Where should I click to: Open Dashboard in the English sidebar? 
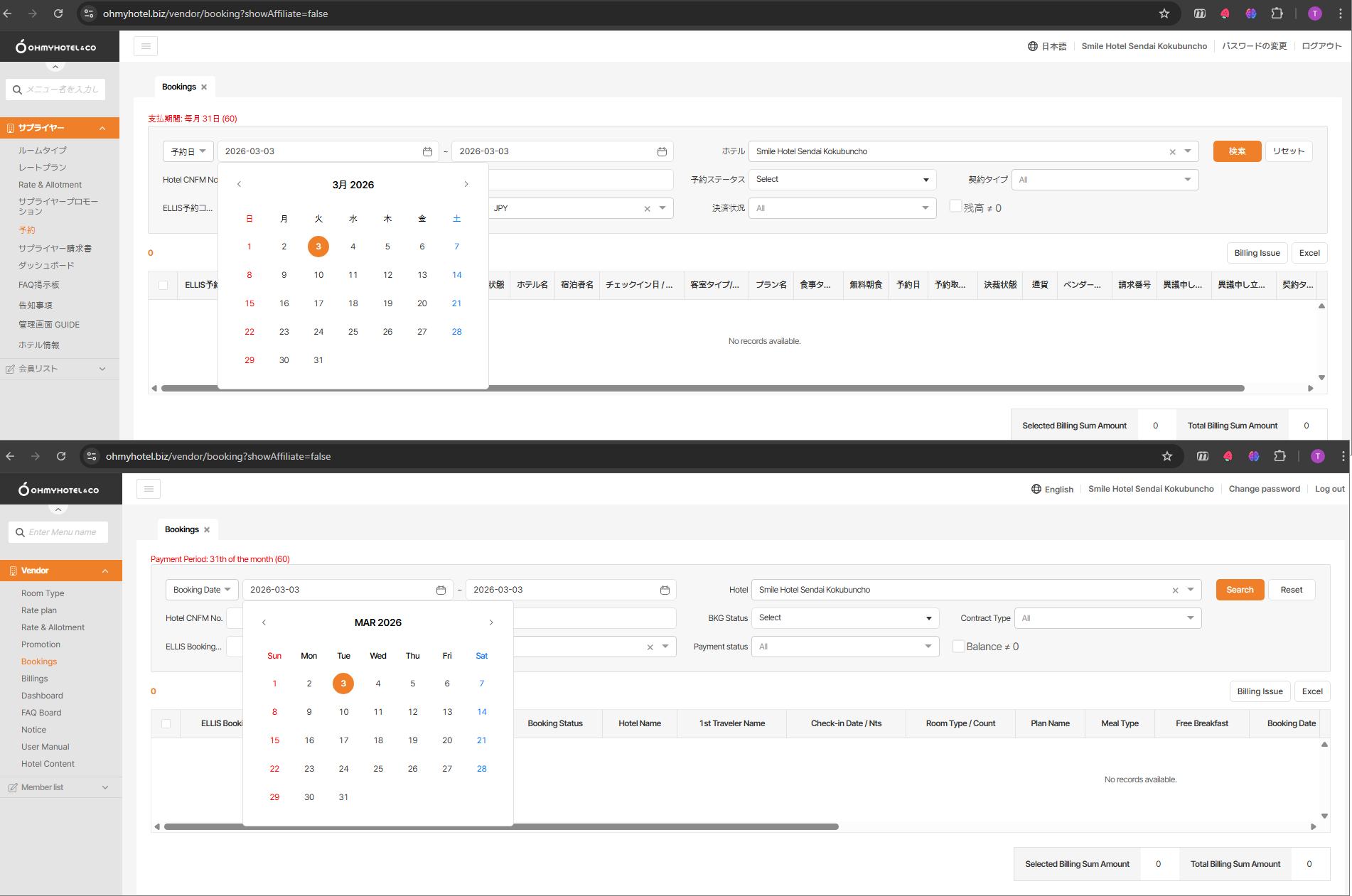click(42, 696)
